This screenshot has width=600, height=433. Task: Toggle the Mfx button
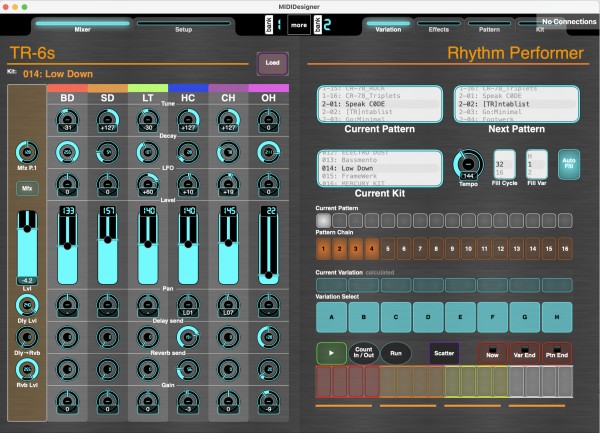27,188
